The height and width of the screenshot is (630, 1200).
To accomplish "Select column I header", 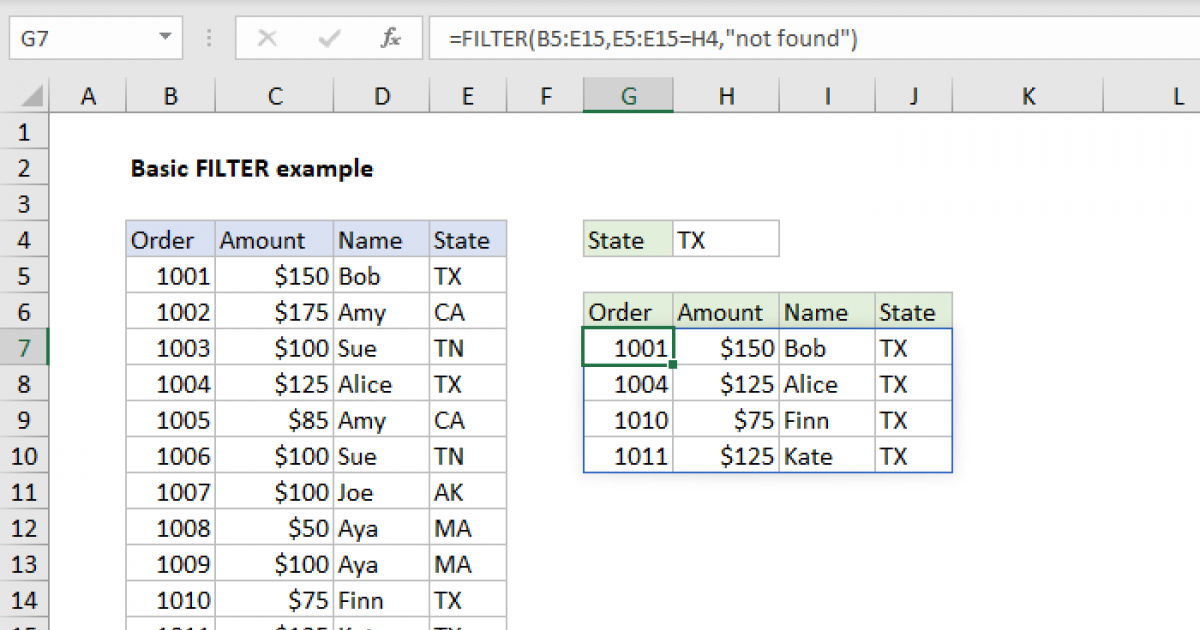I will [x=827, y=96].
